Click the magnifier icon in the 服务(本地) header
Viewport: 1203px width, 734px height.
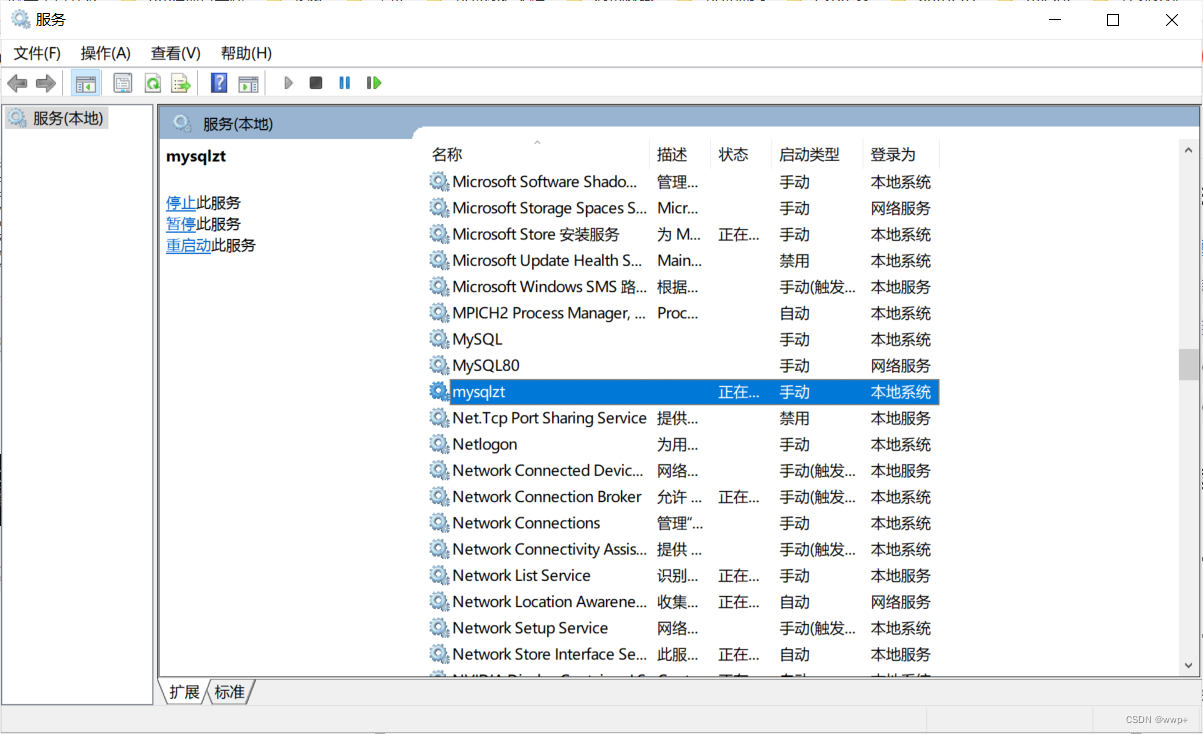coord(182,123)
